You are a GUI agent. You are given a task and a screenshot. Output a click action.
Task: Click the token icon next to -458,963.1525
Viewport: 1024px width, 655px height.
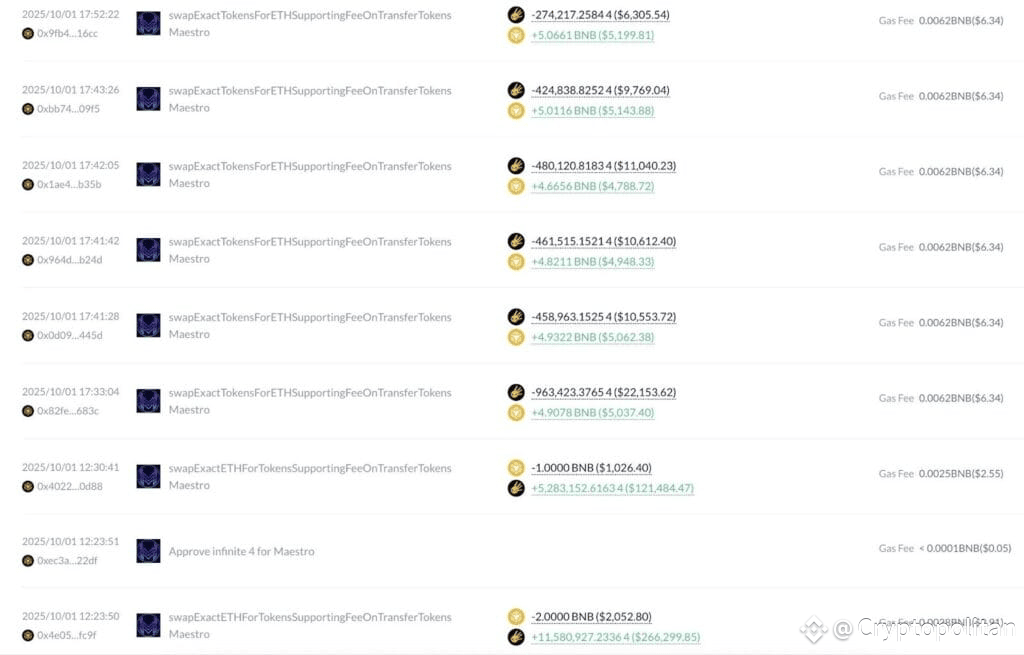tap(516, 317)
